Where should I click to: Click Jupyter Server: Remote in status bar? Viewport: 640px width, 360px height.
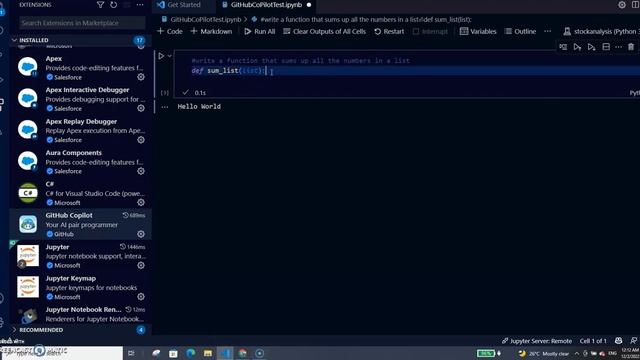tap(537, 341)
